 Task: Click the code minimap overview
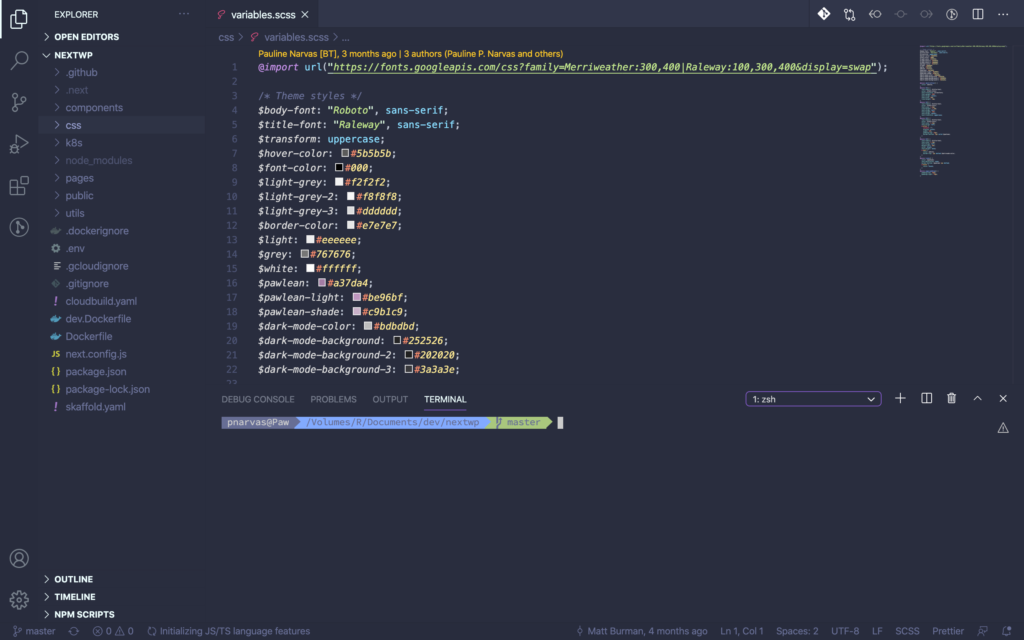[x=963, y=111]
